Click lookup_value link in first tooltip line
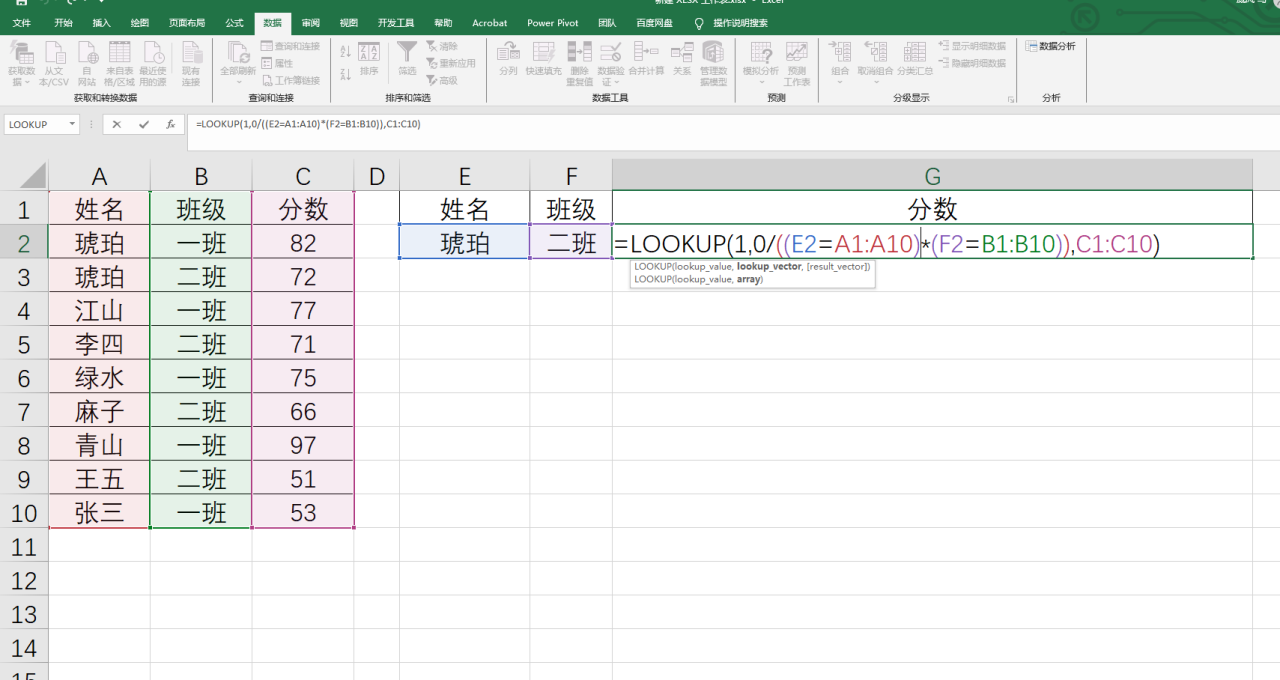 704,267
